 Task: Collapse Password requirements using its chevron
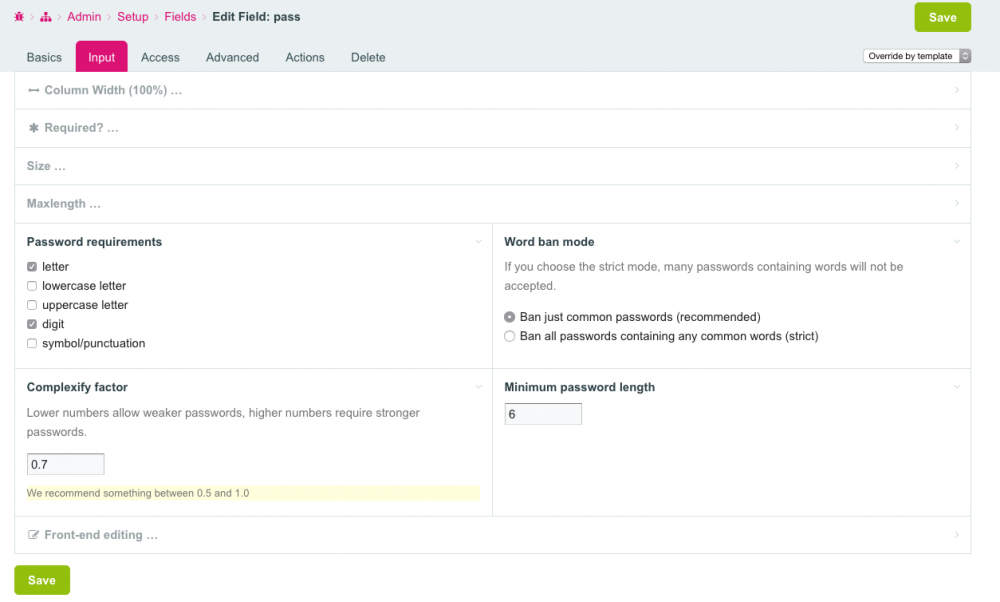click(479, 242)
